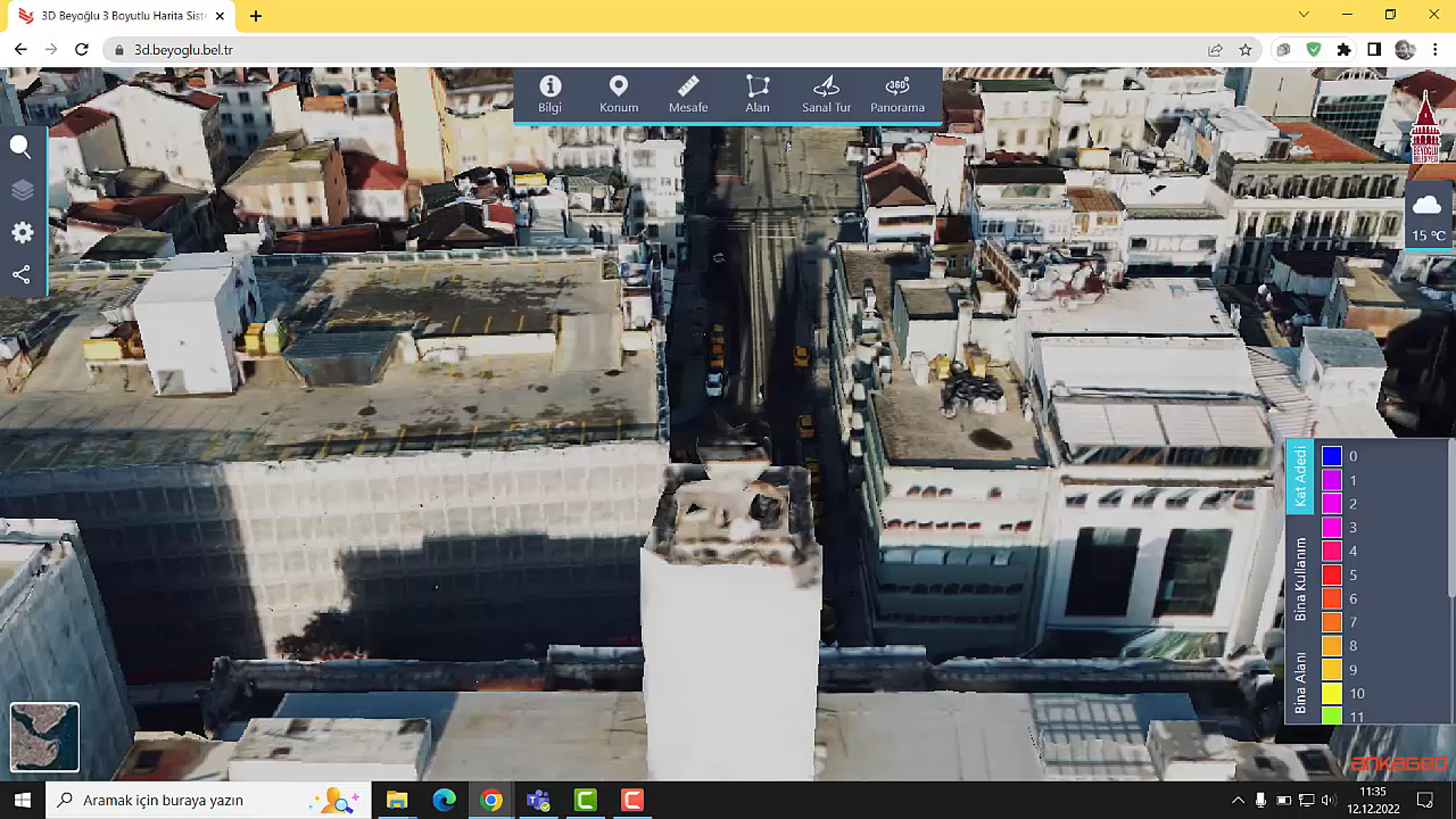The image size is (1456, 819).
Task: Open the map search magnifier
Action: (21, 147)
